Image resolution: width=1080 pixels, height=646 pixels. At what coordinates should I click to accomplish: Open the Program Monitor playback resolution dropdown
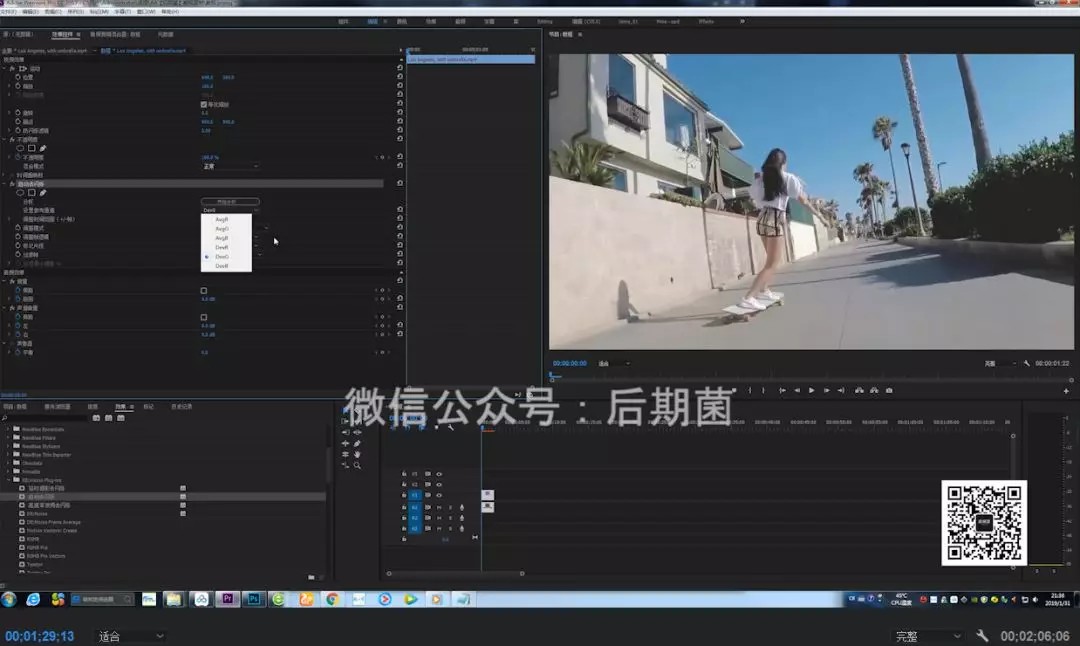pos(1000,364)
